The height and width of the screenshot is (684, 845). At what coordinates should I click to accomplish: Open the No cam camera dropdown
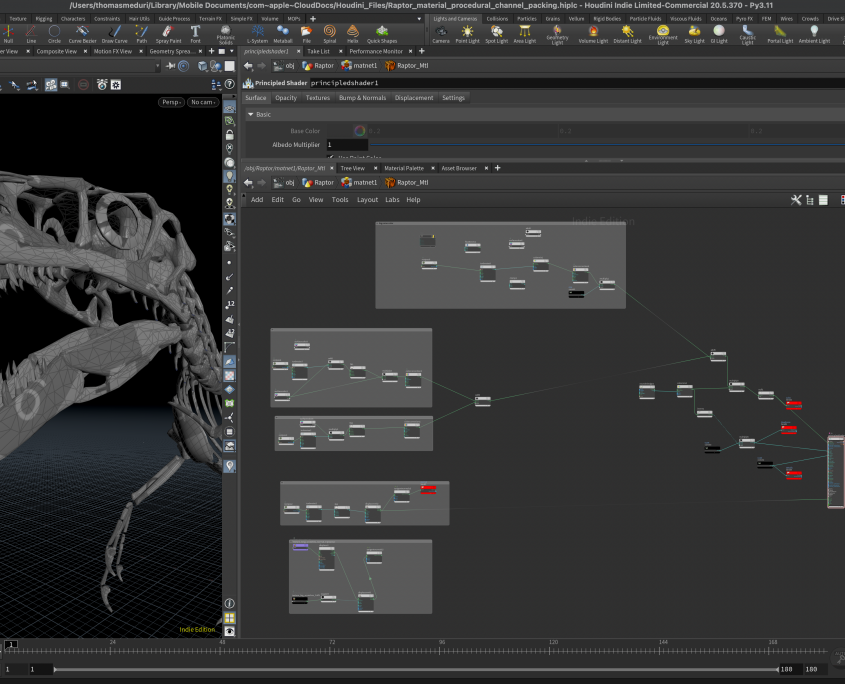coord(203,102)
